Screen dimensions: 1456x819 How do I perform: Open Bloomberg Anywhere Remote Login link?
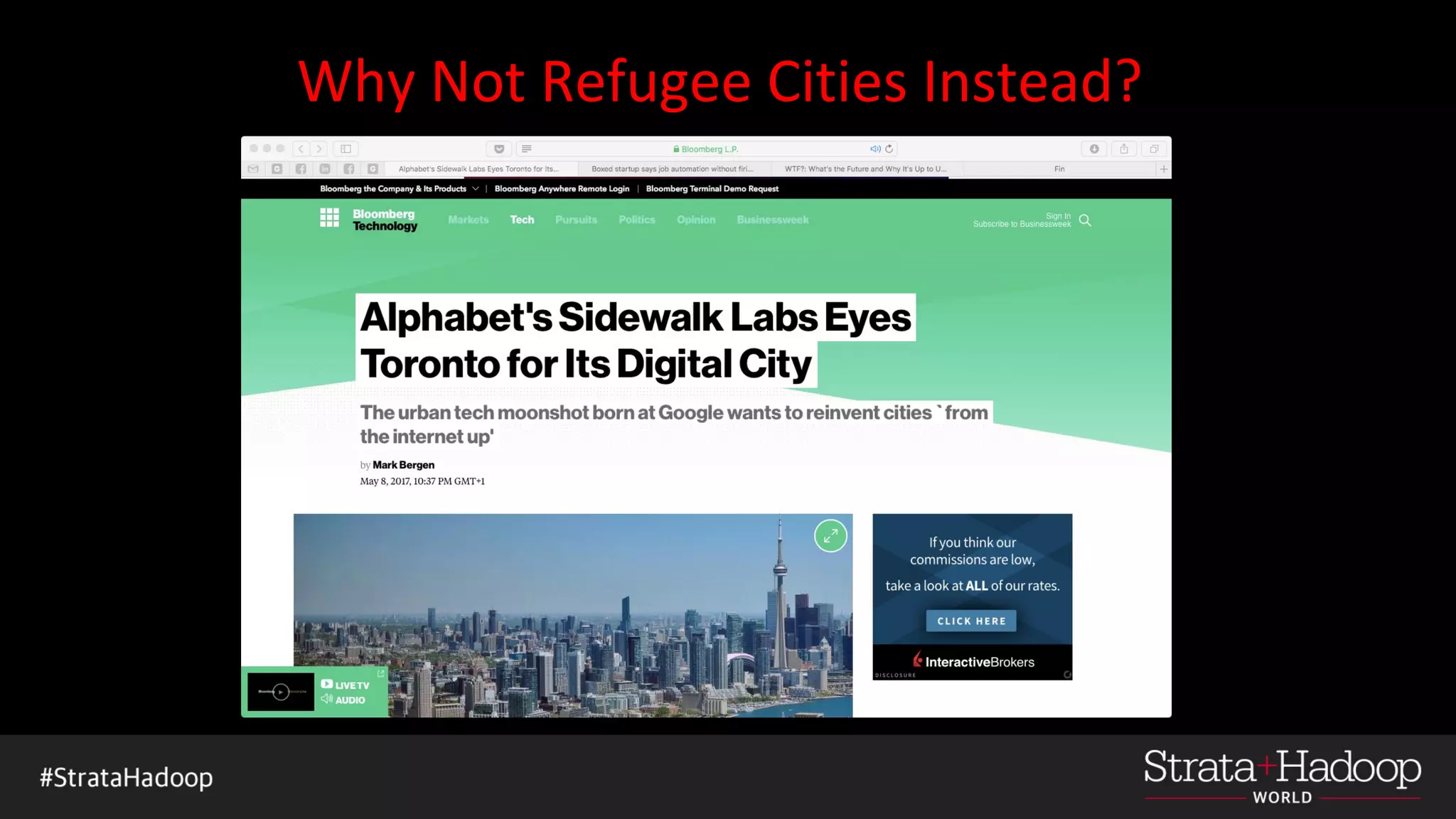point(562,189)
